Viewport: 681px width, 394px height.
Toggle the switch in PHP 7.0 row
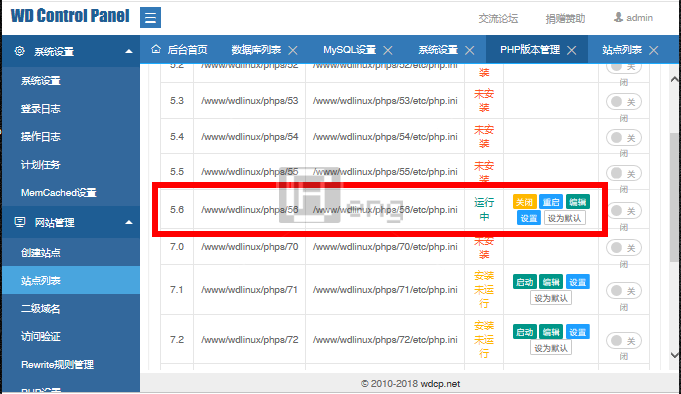[624, 248]
